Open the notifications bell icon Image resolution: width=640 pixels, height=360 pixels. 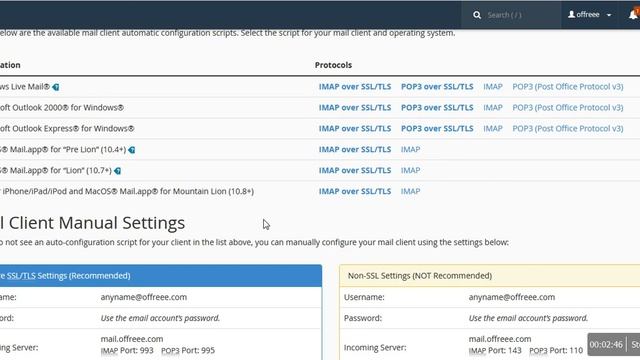[x=633, y=15]
